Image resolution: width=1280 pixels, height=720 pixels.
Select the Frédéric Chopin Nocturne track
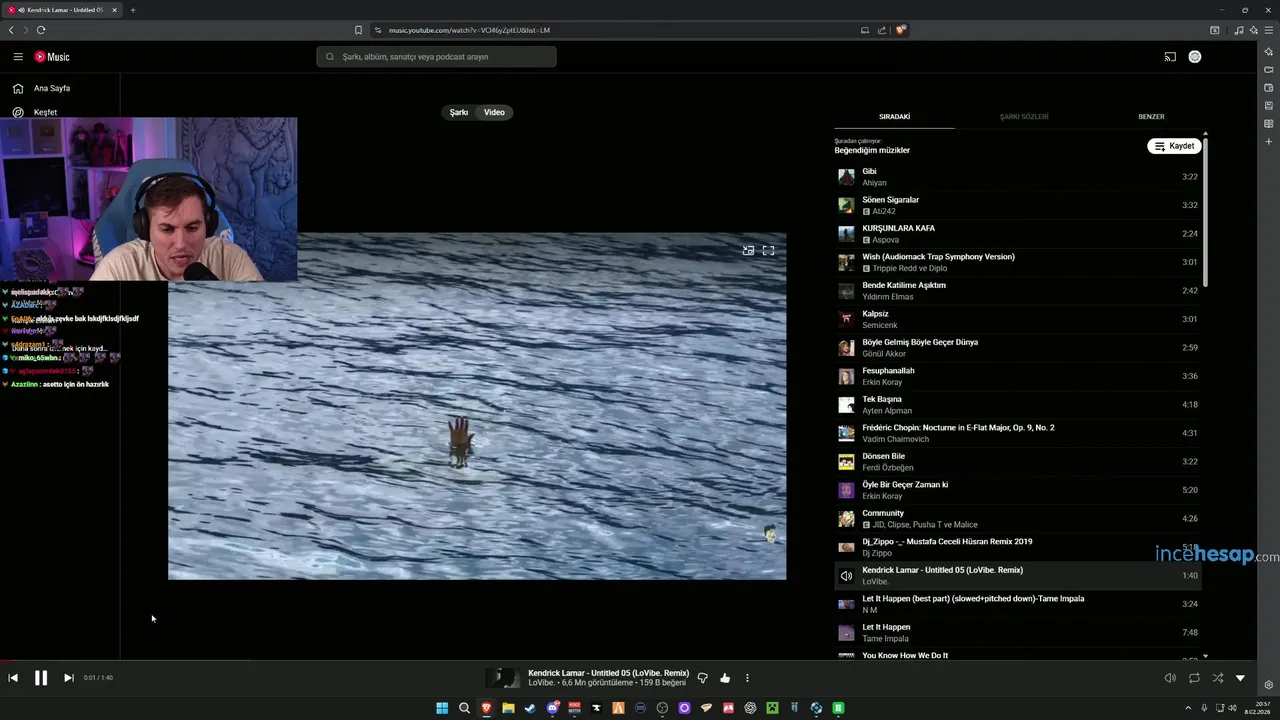coord(1018,433)
